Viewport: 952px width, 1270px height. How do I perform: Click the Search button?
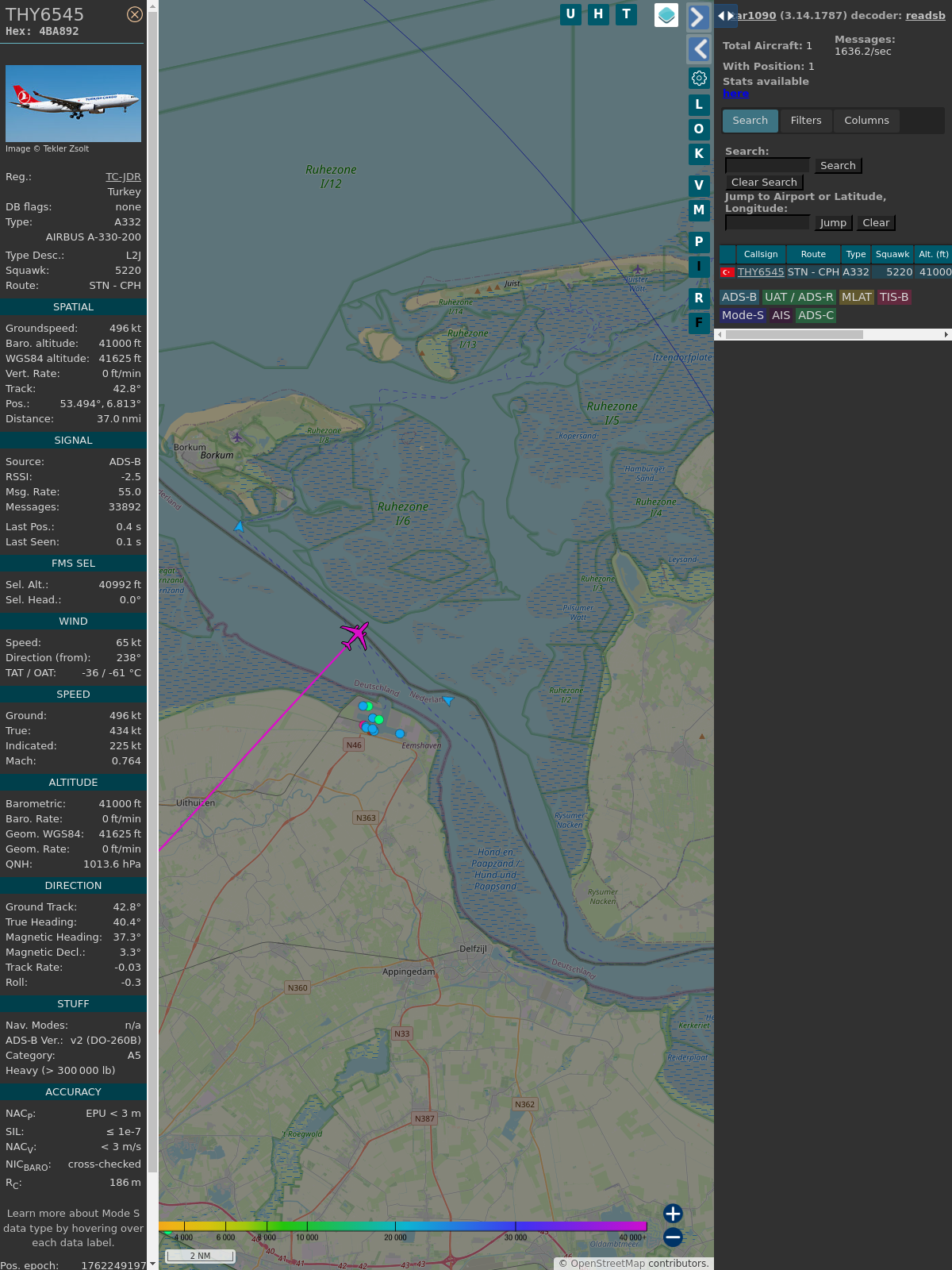838,165
